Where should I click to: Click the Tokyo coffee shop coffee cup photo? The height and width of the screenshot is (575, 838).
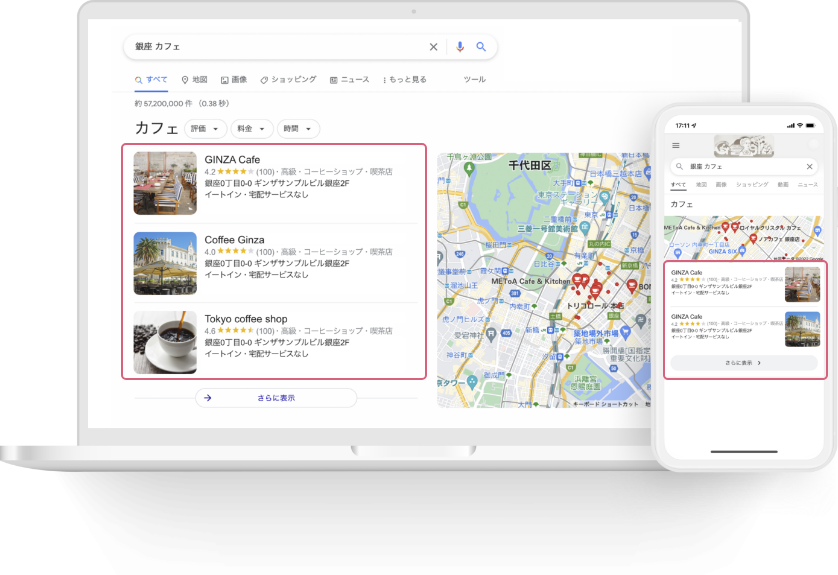pos(165,343)
